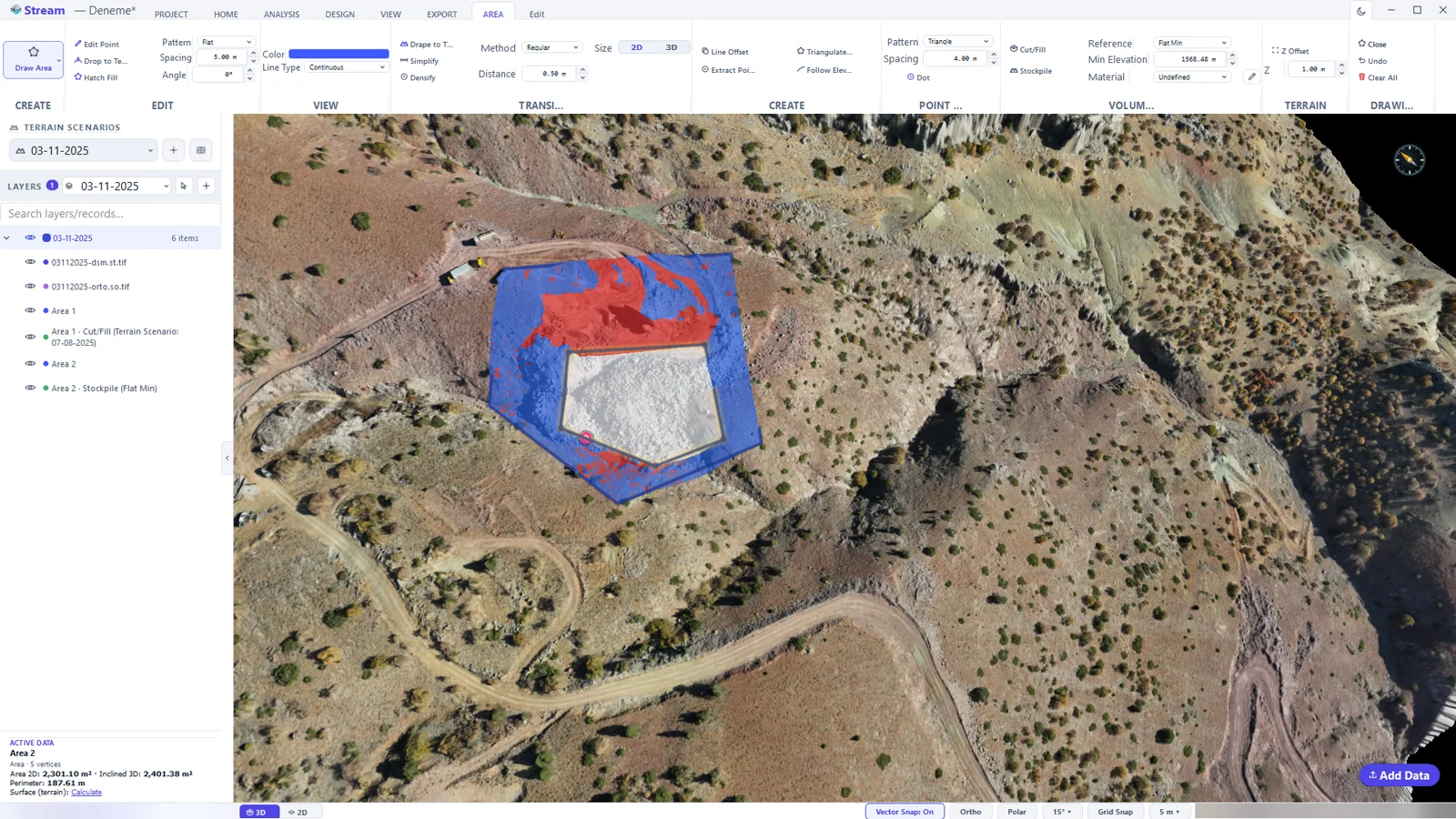Click the compass in the viewport

(x=1409, y=160)
